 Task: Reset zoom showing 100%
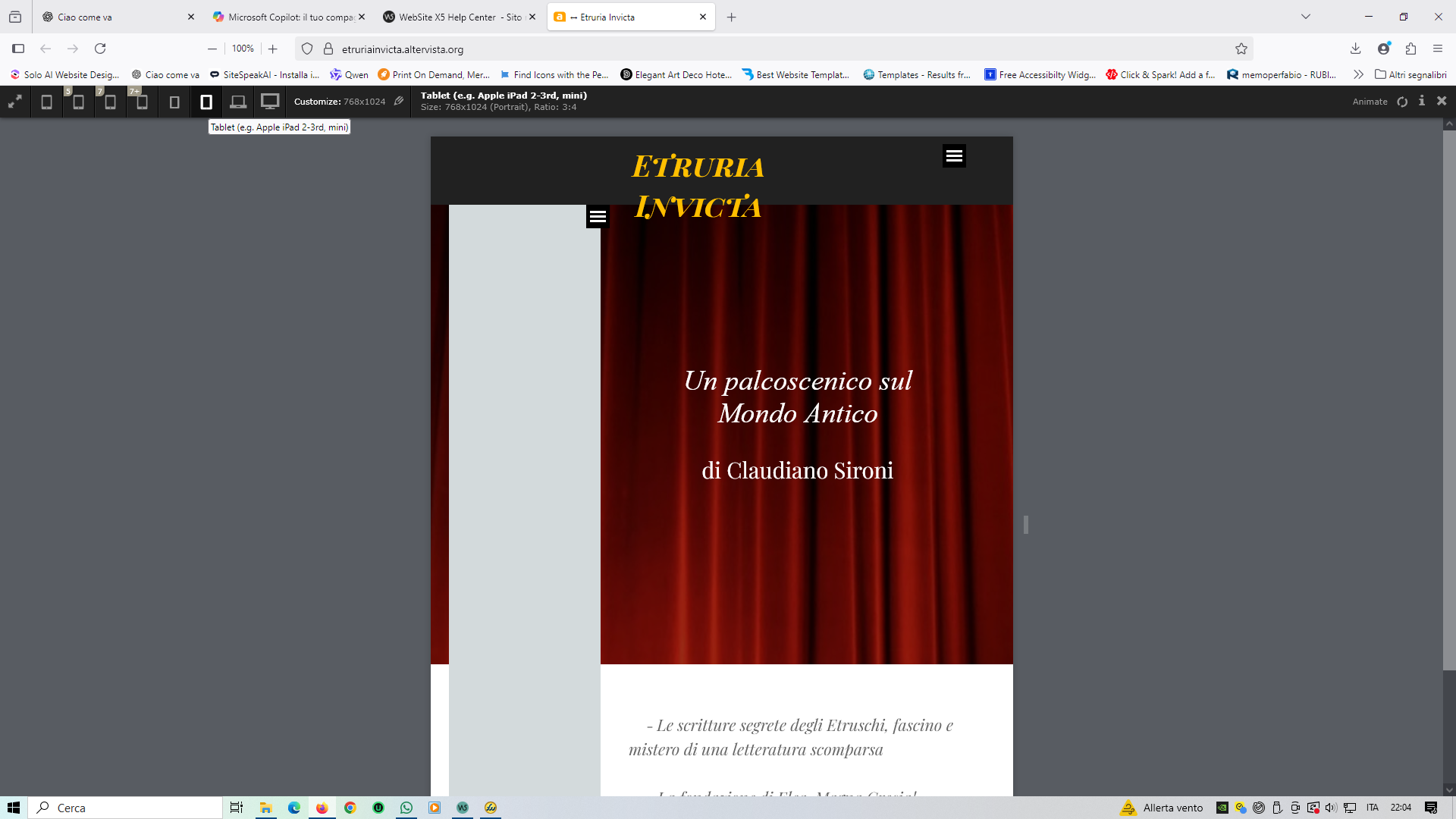point(243,49)
